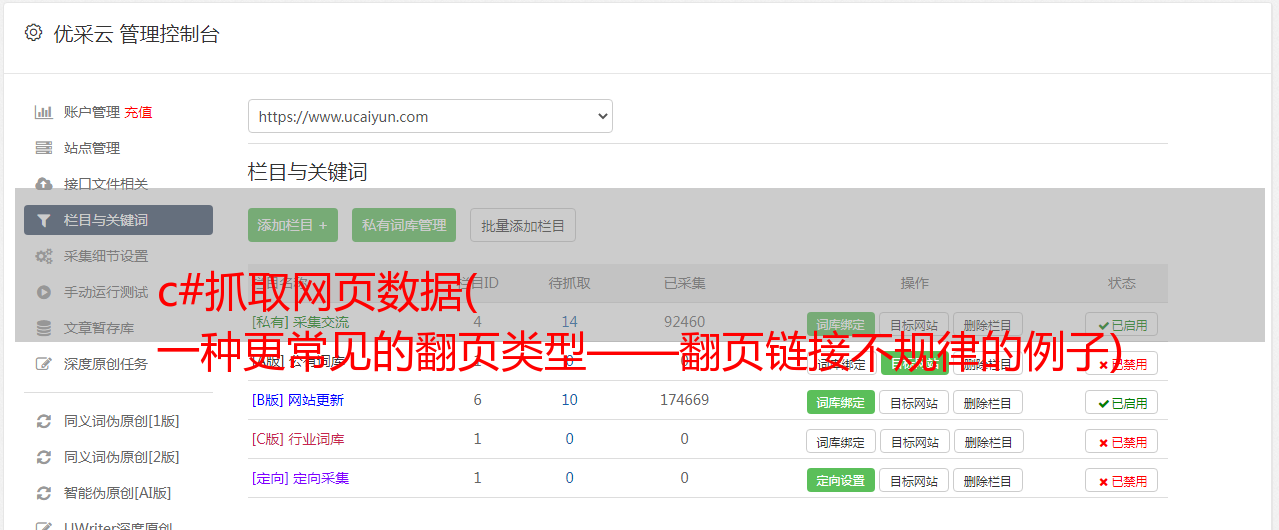Viewport: 1279px width, 530px height.
Task: Click green 词库绑定 in the 网站更新 row
Action: tap(841, 402)
